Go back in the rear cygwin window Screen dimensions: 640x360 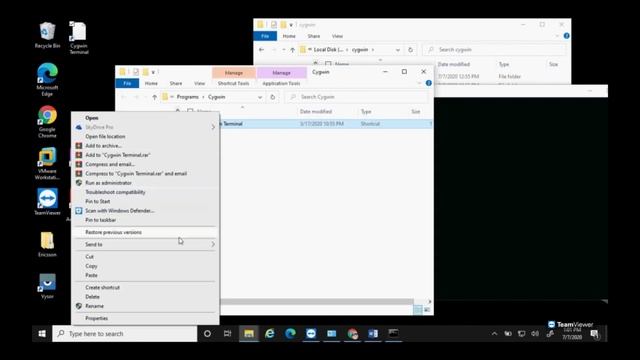click(261, 50)
